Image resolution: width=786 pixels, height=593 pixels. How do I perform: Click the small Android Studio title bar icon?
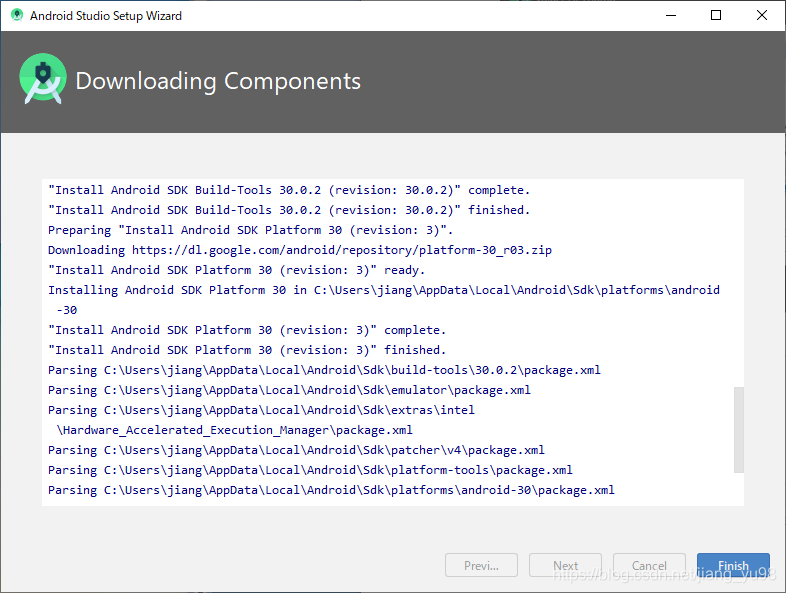pyautogui.click(x=17, y=15)
